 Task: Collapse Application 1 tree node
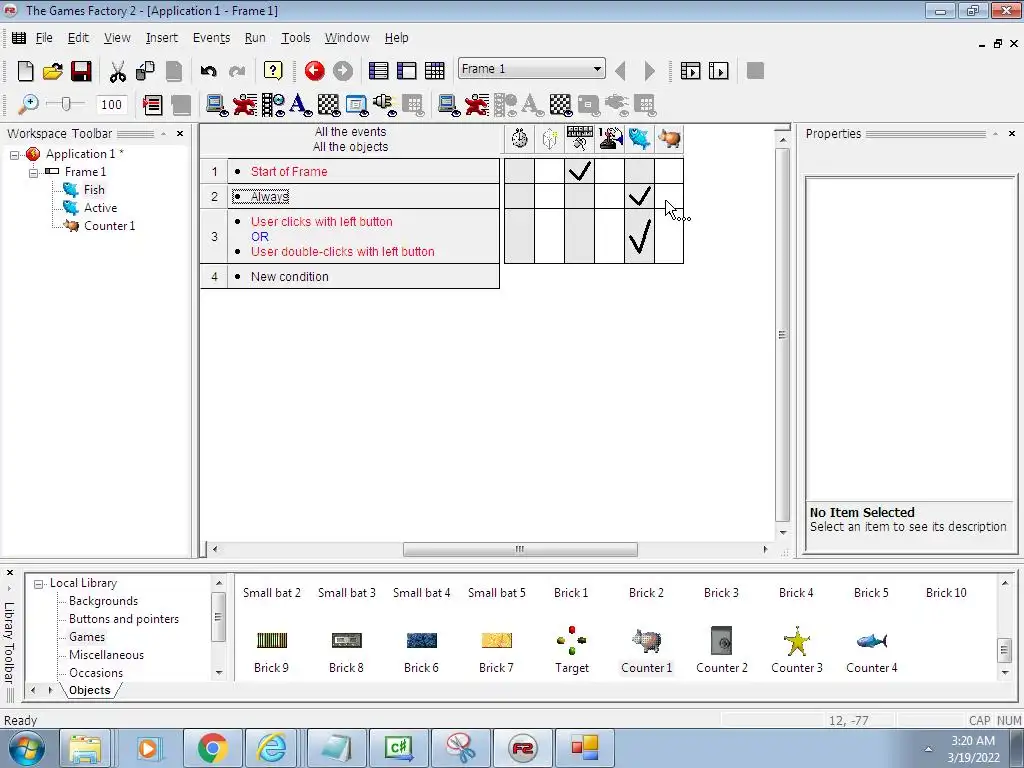click(x=14, y=155)
